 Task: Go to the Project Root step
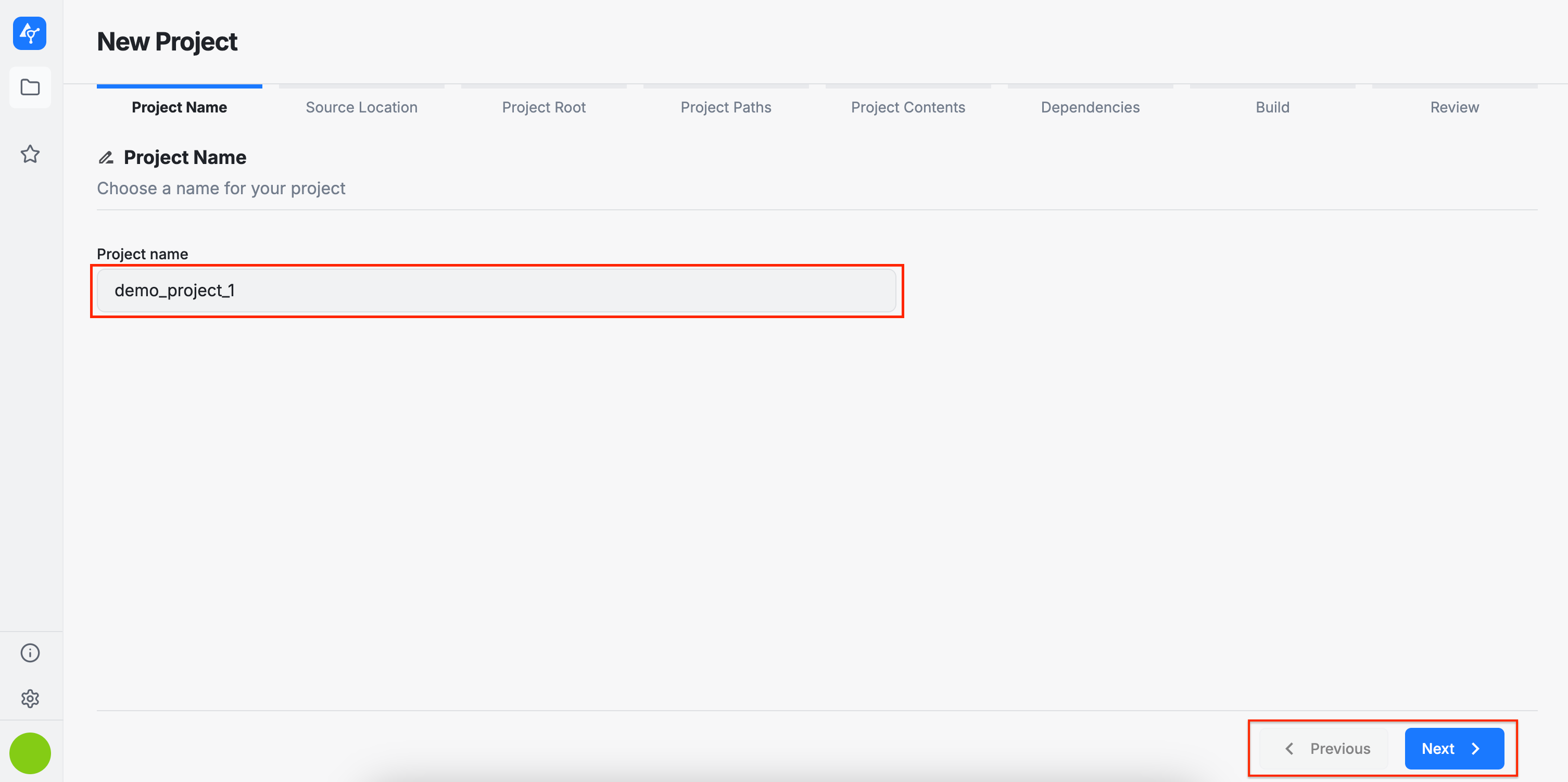(x=543, y=107)
